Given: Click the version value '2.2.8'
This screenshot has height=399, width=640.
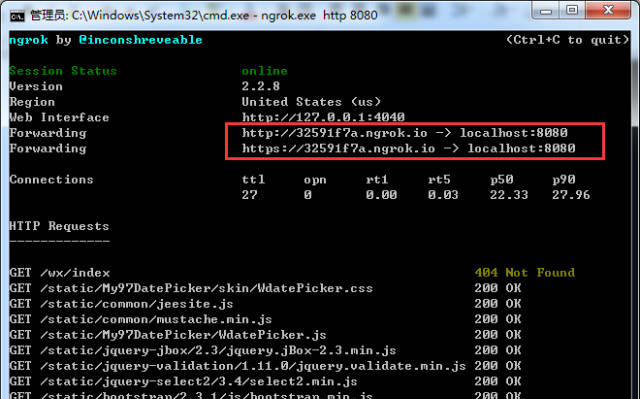Looking at the screenshot, I should coord(261,86).
